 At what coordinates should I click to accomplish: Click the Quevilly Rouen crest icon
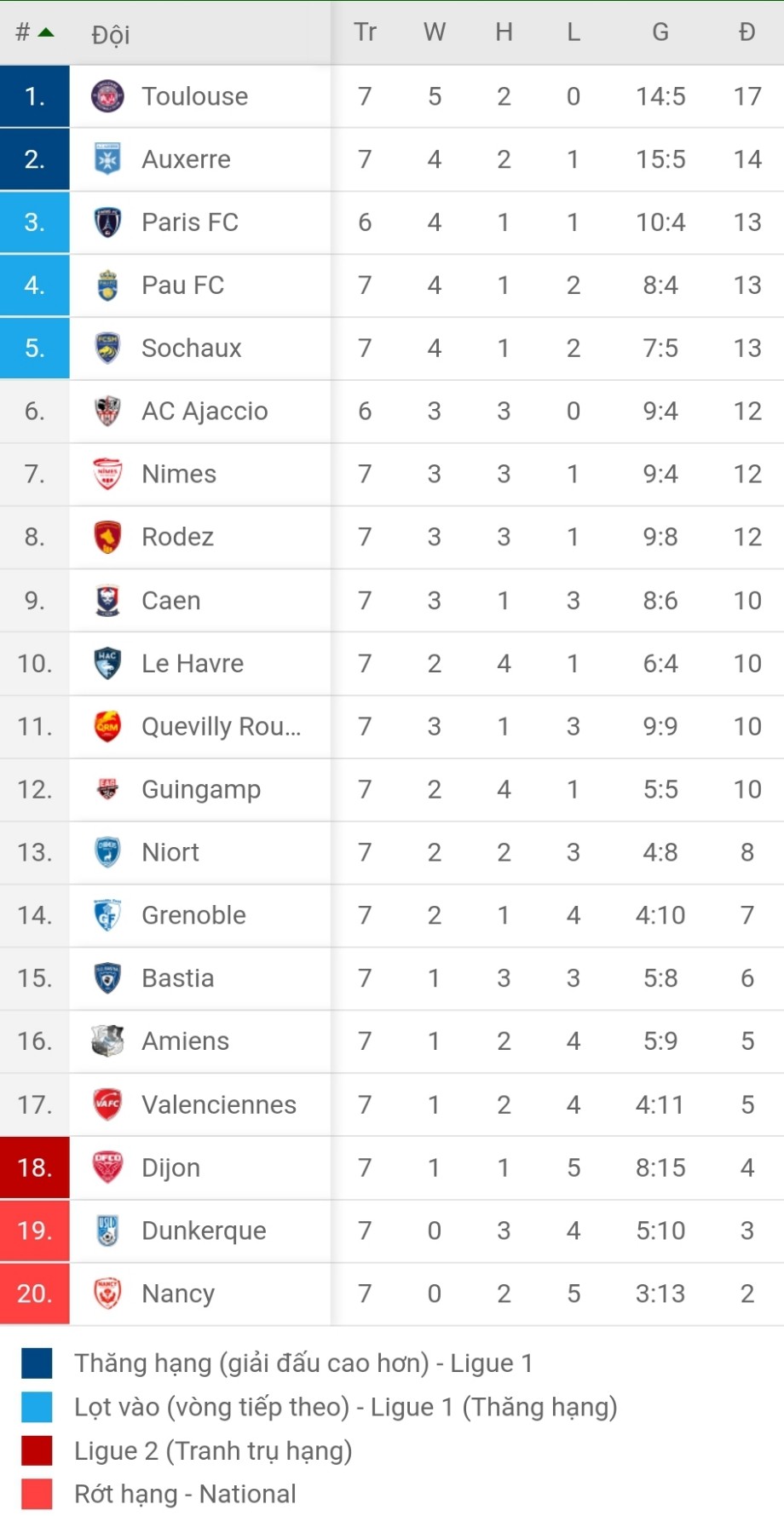pos(107,726)
